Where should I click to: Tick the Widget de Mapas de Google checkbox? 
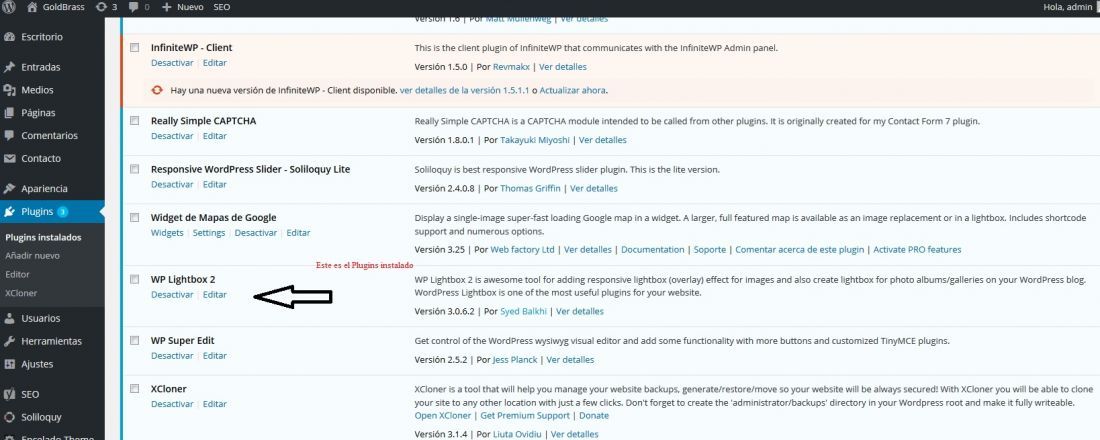[x=135, y=218]
